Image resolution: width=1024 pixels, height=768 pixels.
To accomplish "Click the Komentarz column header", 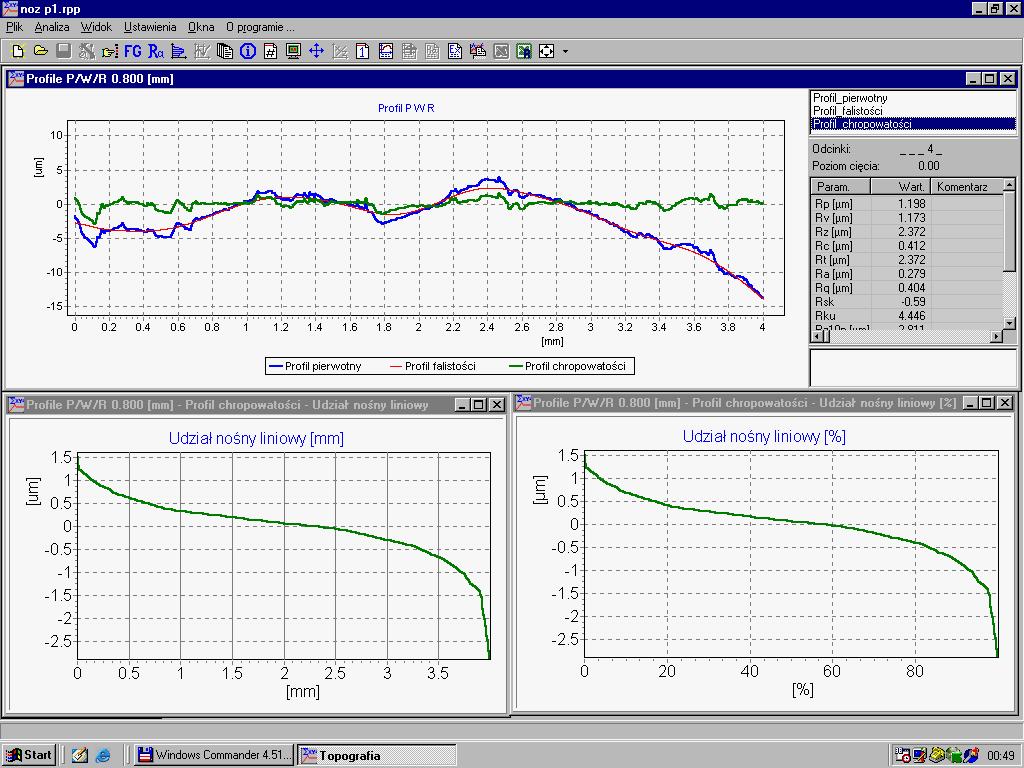I will [967, 187].
